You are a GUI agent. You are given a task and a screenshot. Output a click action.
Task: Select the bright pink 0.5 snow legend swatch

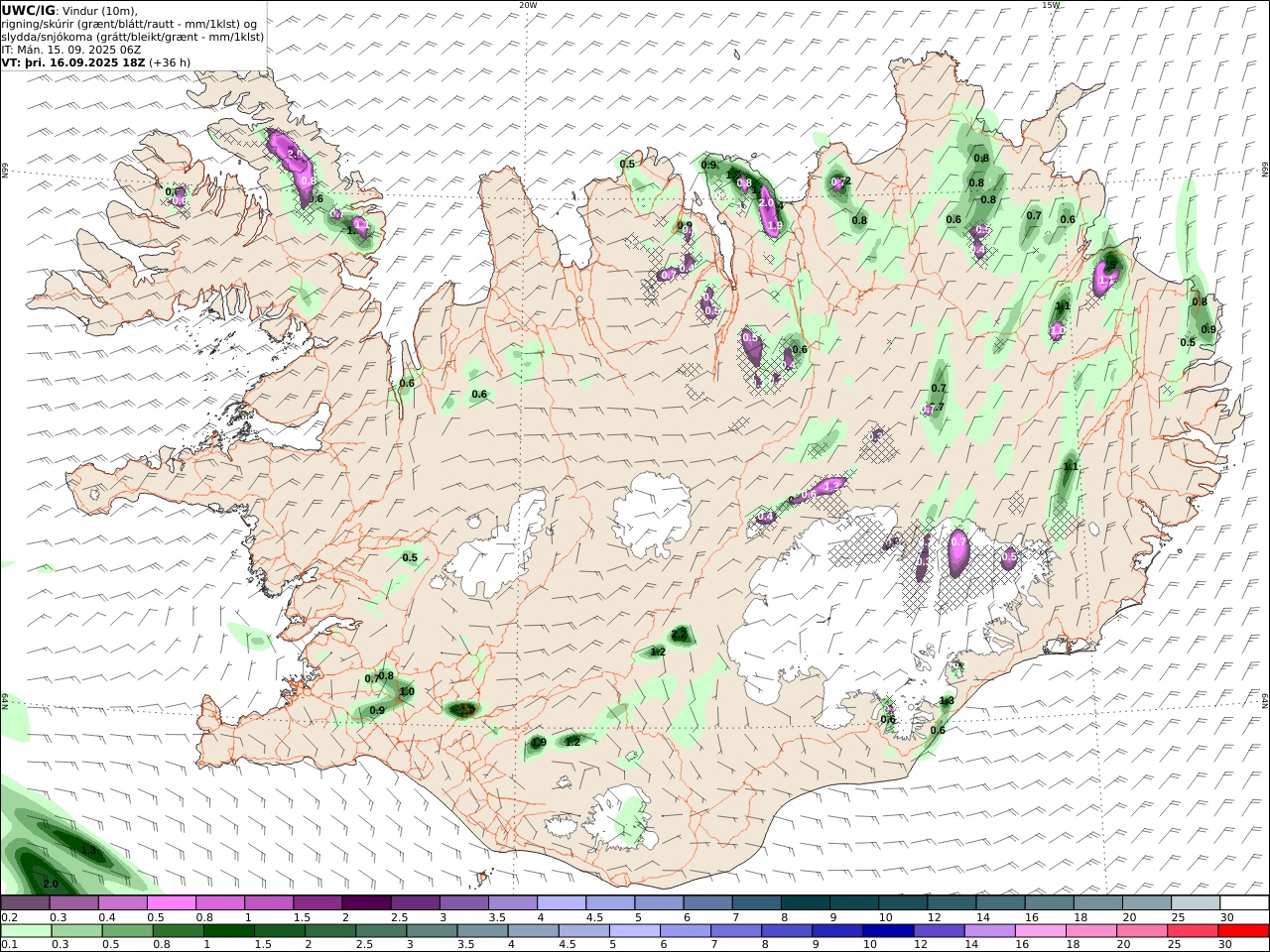[172, 903]
